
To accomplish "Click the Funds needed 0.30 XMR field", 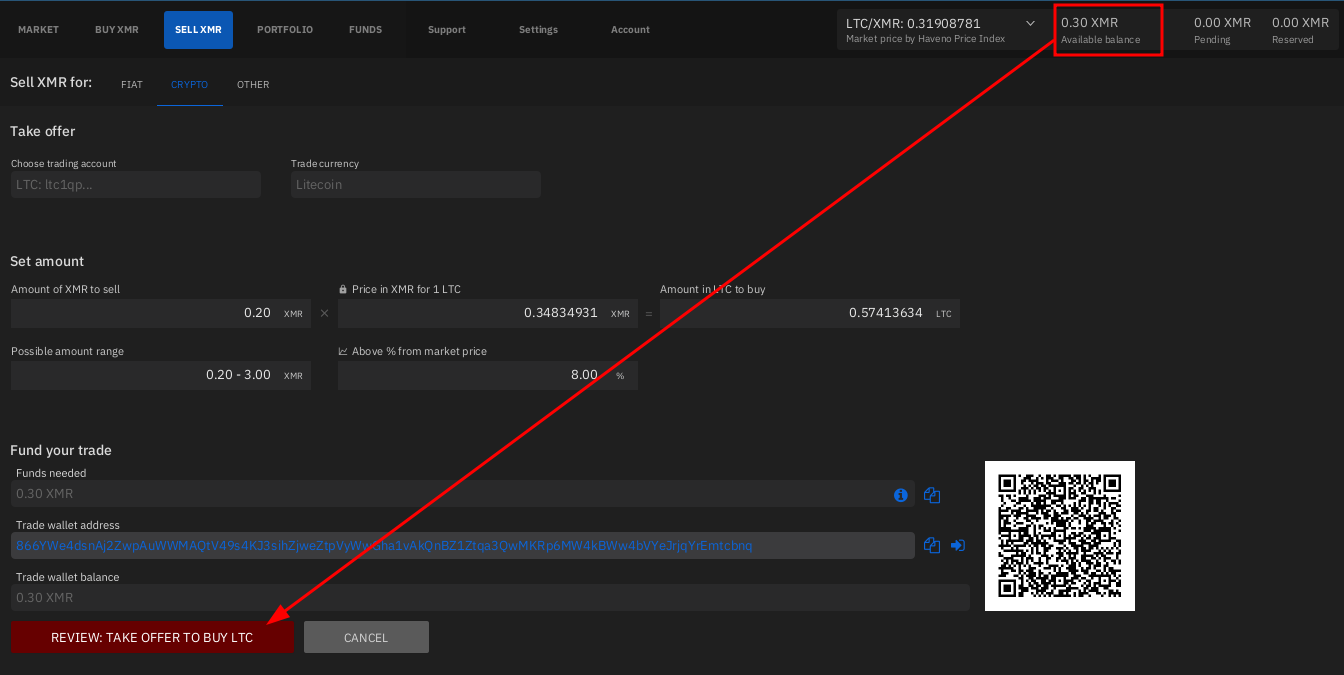I will point(463,494).
